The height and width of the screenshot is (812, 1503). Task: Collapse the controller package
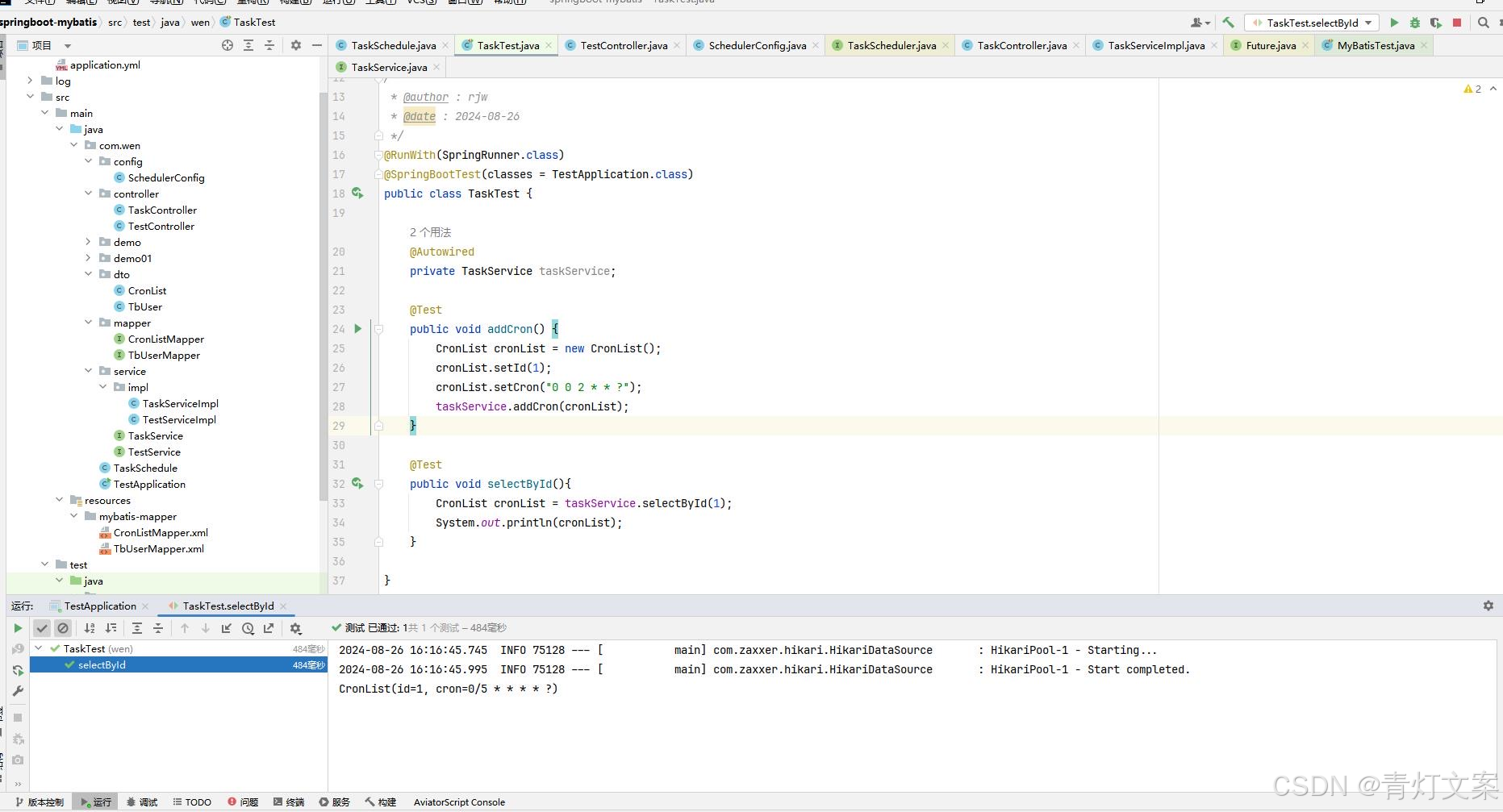coord(88,194)
